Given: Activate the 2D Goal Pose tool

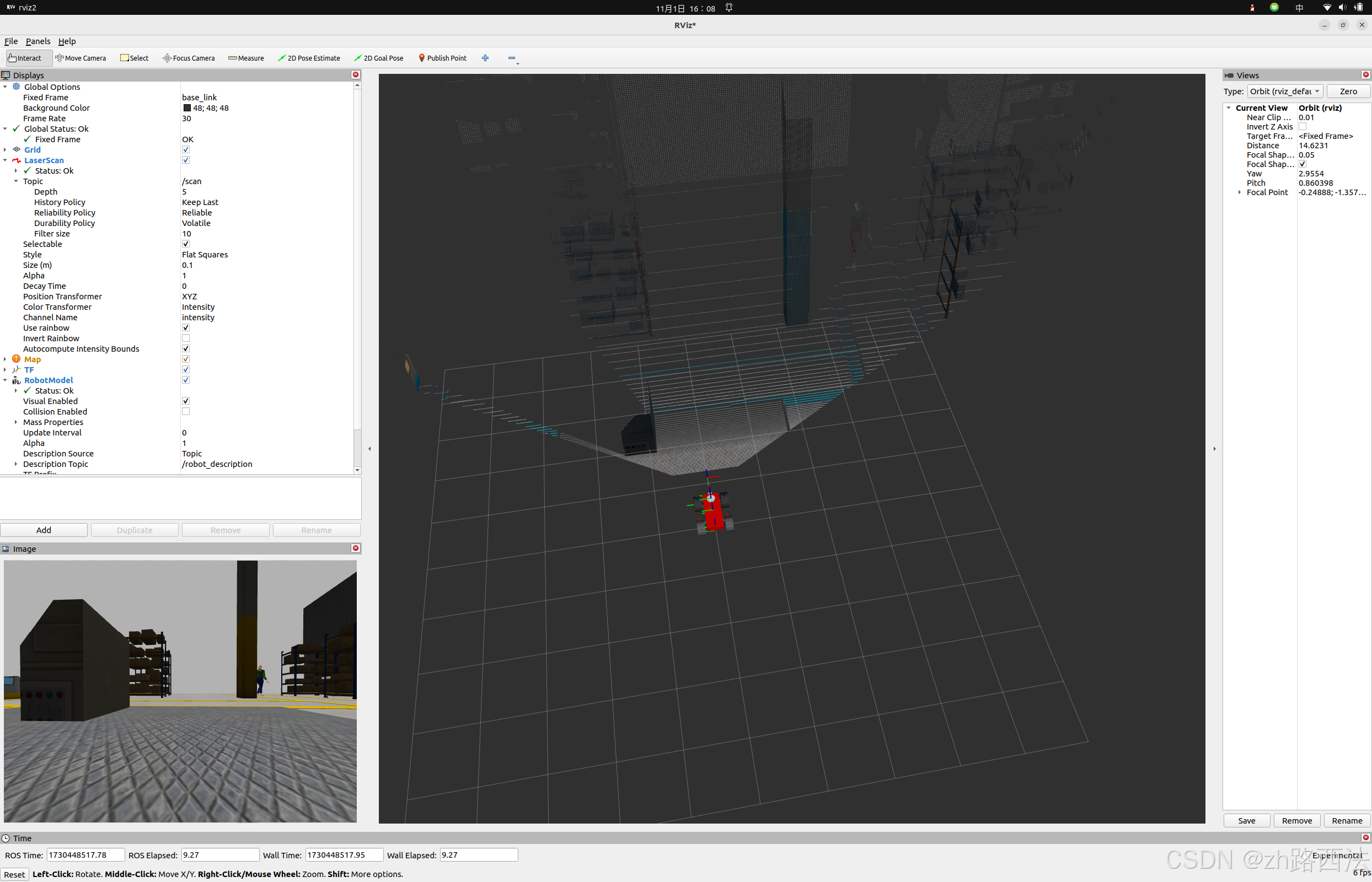Looking at the screenshot, I should 379,58.
